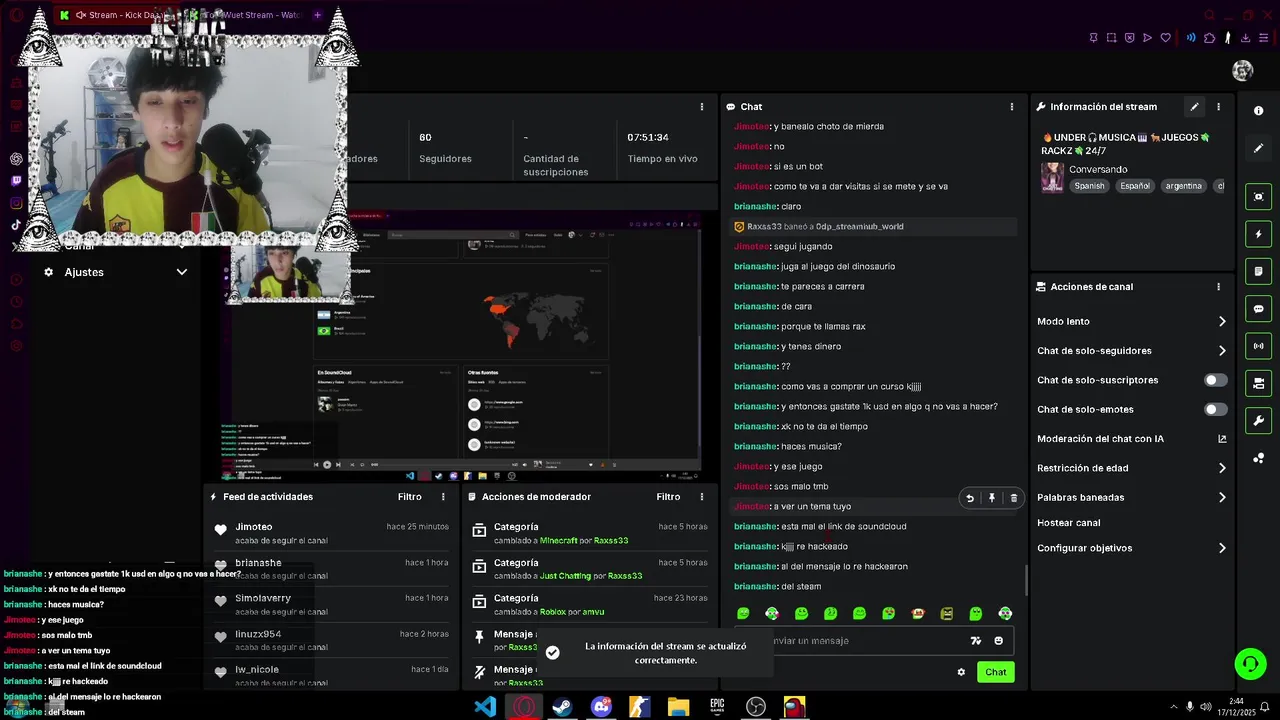Viewport: 1280px width, 720px height.
Task: Open the Acciones de canal options menu
Action: [1218, 287]
